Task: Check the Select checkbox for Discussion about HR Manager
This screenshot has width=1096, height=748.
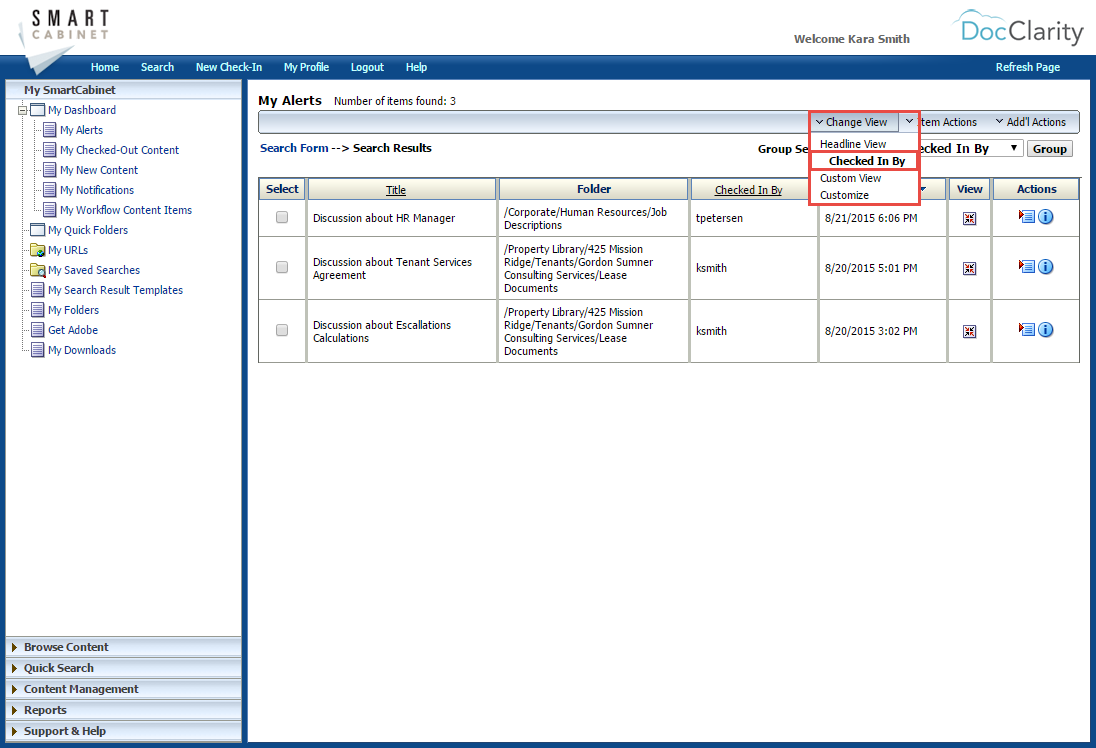Action: (x=281, y=216)
